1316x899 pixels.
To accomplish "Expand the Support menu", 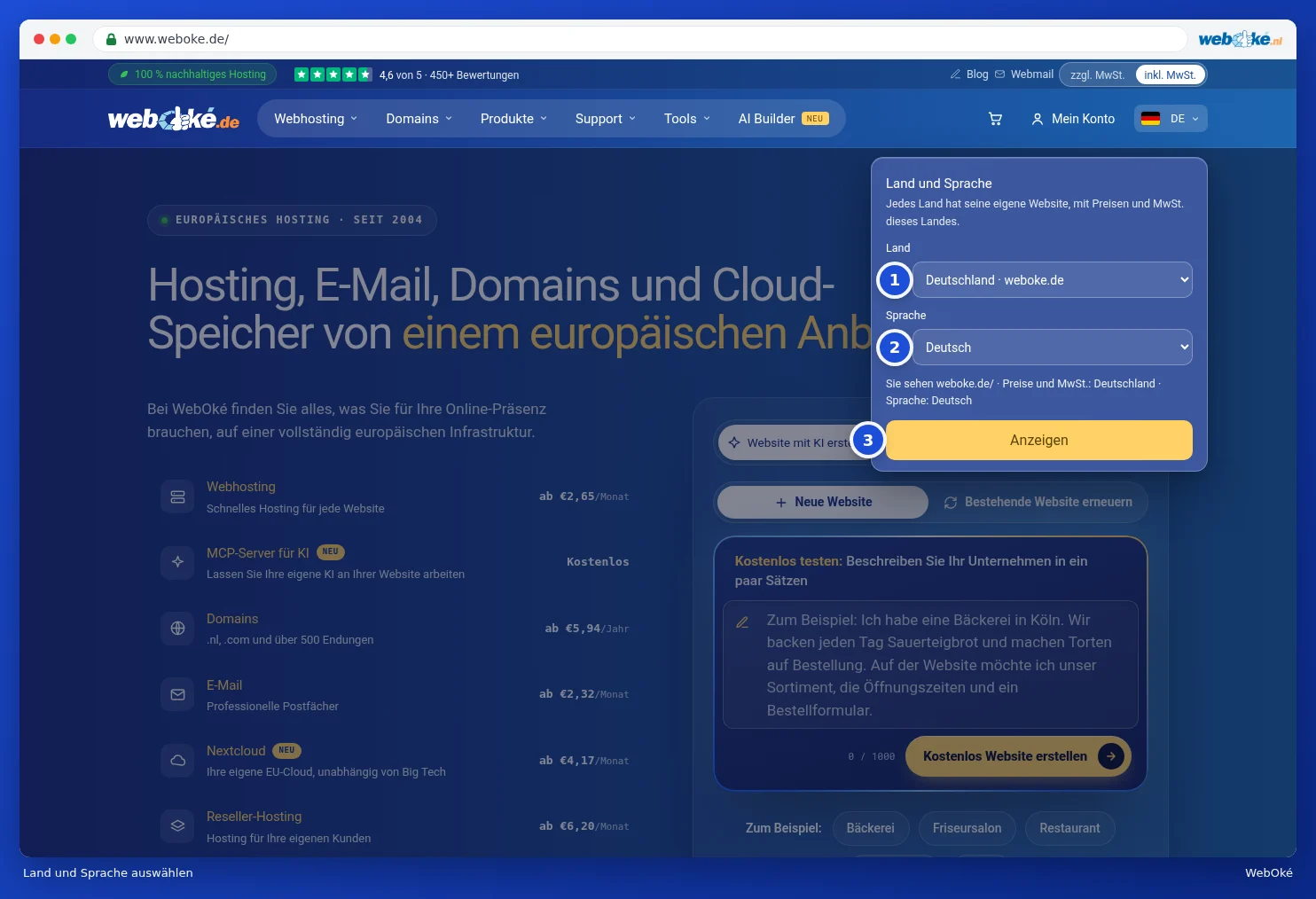I will tap(606, 119).
